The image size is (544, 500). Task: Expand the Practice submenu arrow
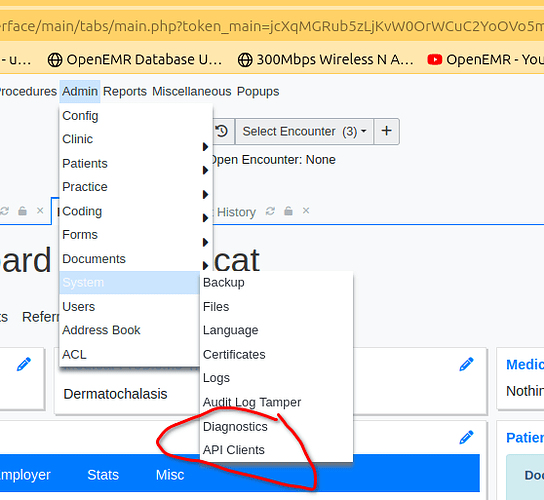click(205, 195)
